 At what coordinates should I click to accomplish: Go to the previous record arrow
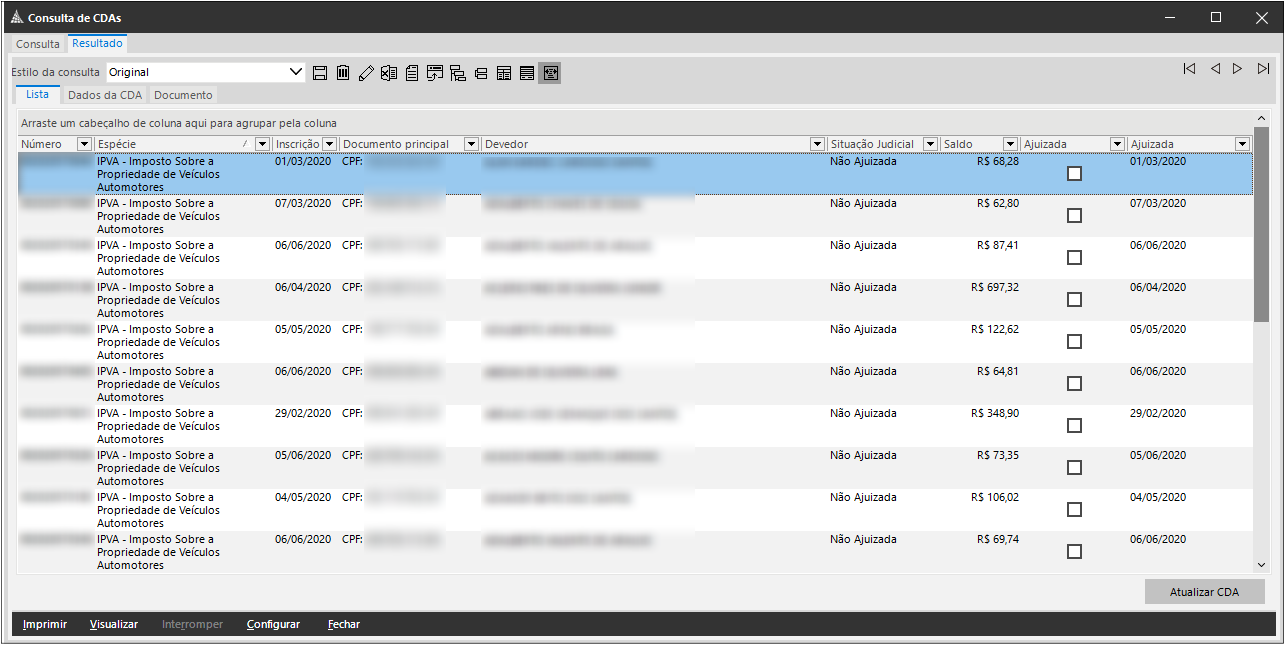tap(1215, 69)
